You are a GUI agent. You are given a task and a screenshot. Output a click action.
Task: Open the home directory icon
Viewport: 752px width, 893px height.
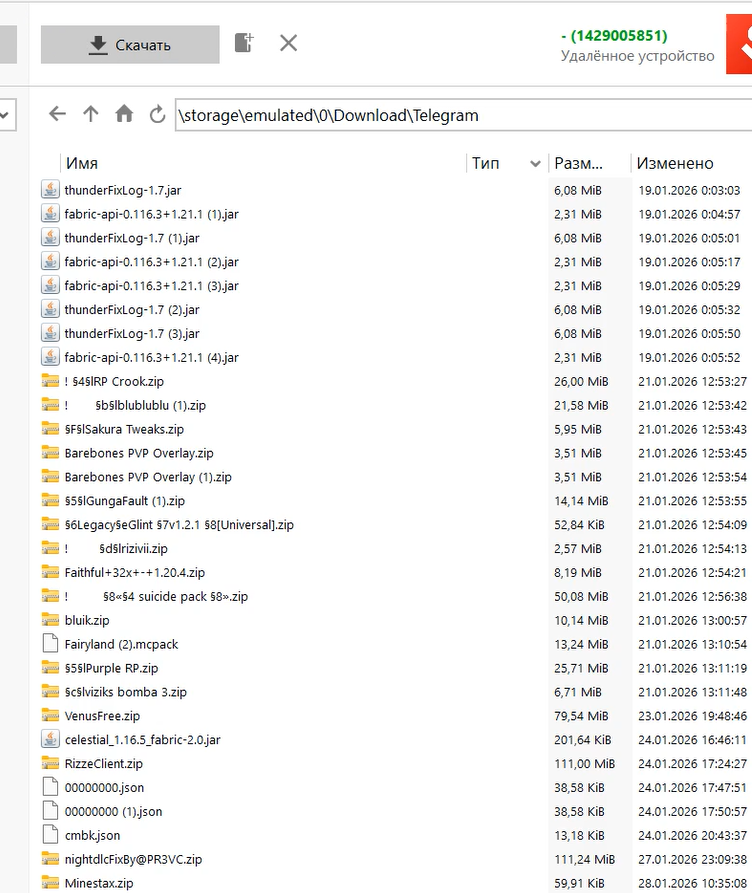tap(124, 114)
